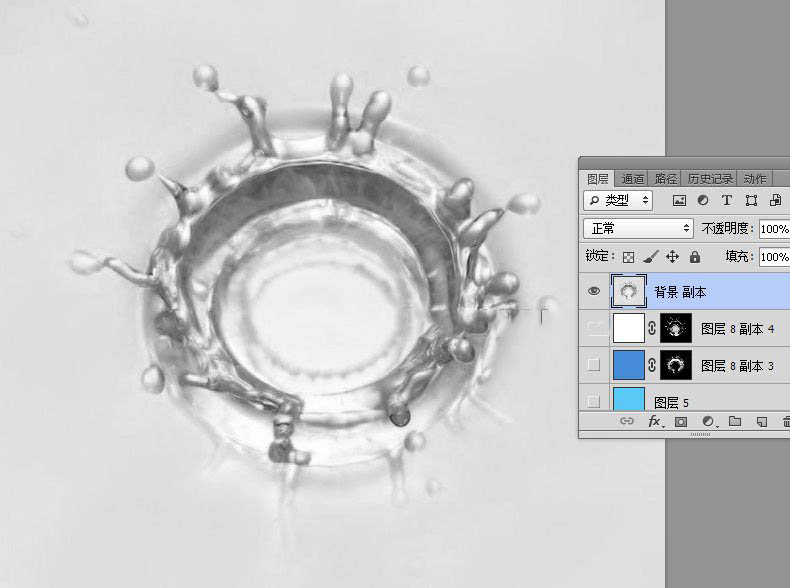This screenshot has height=588, width=790.
Task: Click the panel resize grip at bottom
Action: point(700,434)
